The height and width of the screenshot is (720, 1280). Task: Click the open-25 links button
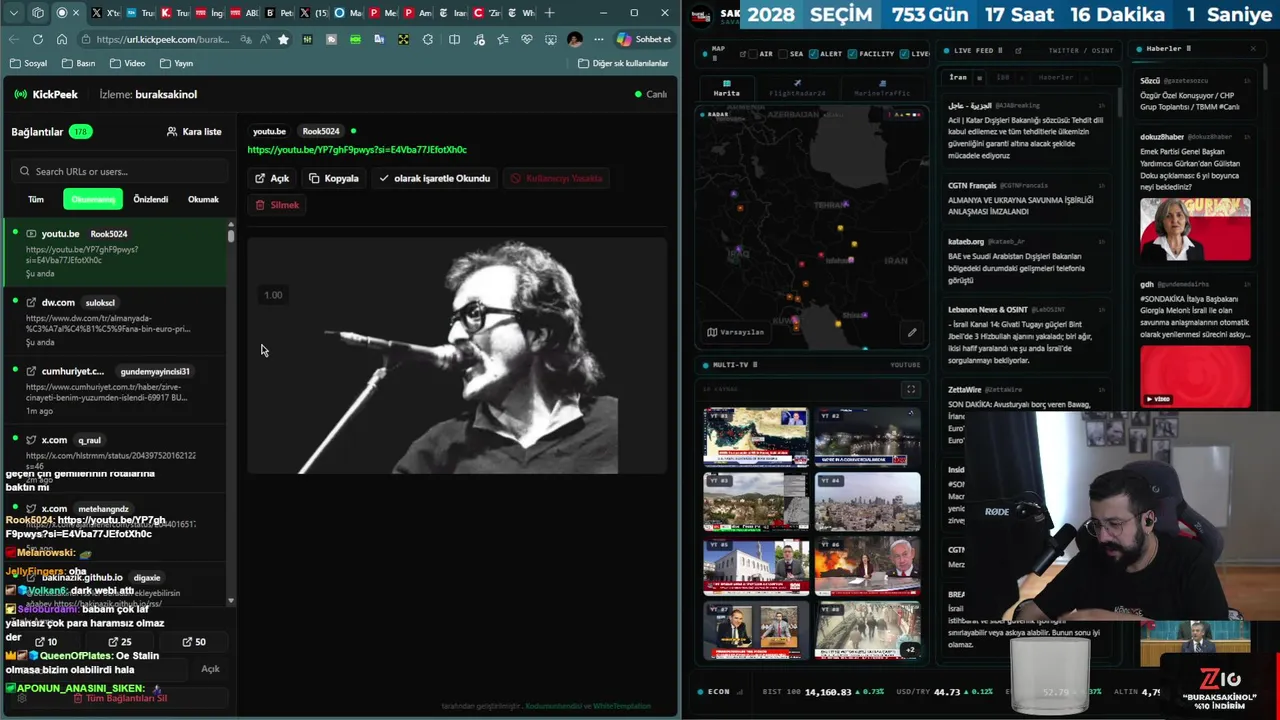[x=119, y=642]
